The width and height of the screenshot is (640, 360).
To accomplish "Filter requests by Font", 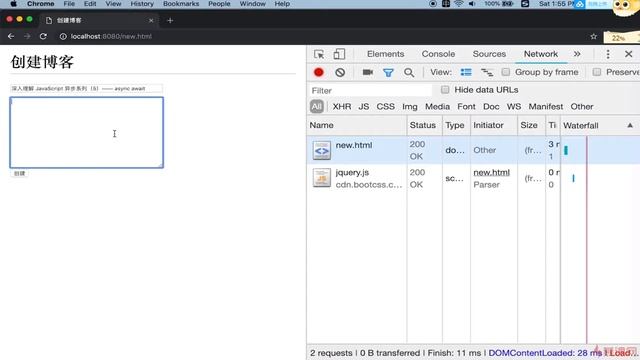I will point(466,107).
